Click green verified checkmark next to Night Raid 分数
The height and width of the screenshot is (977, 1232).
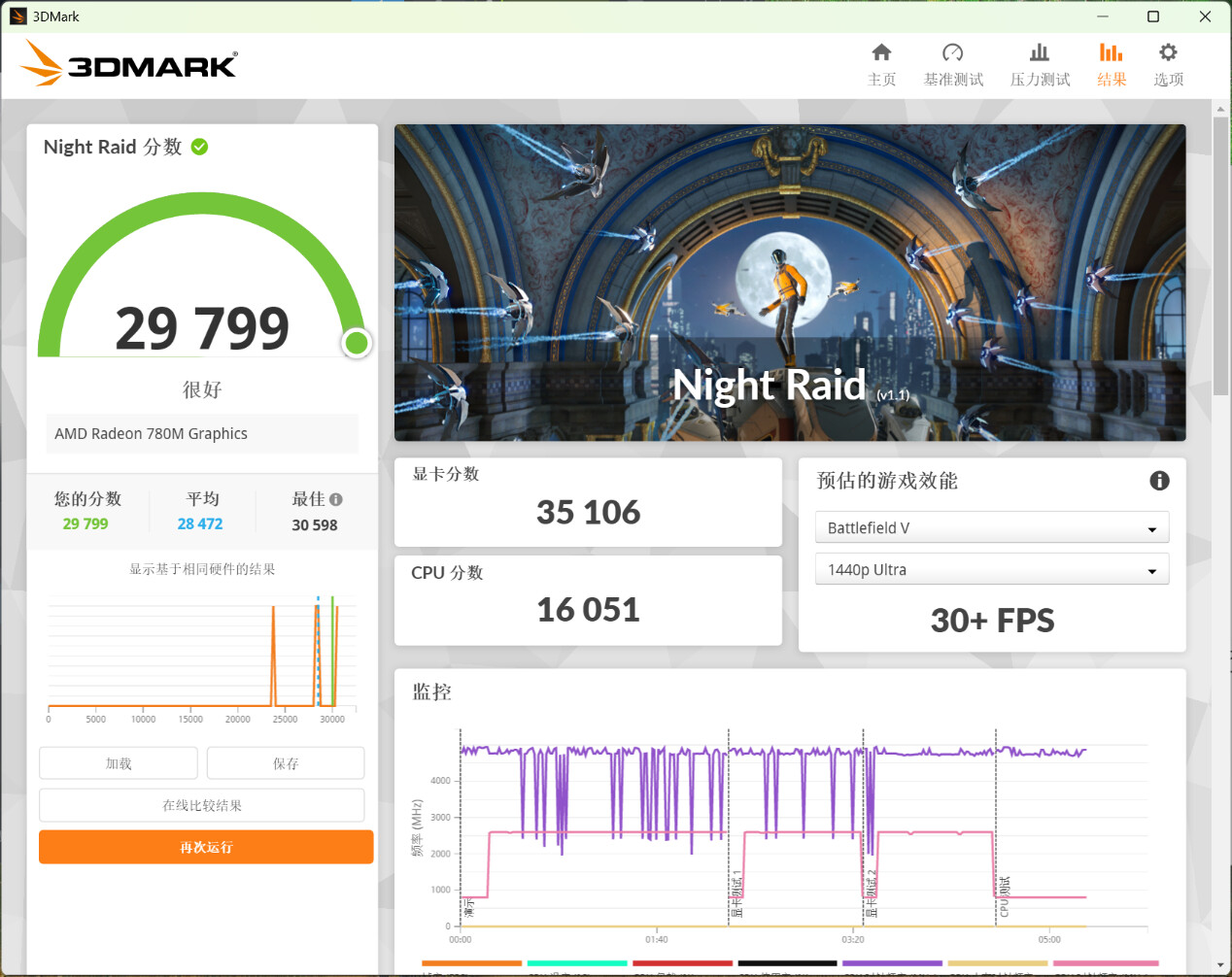(200, 147)
